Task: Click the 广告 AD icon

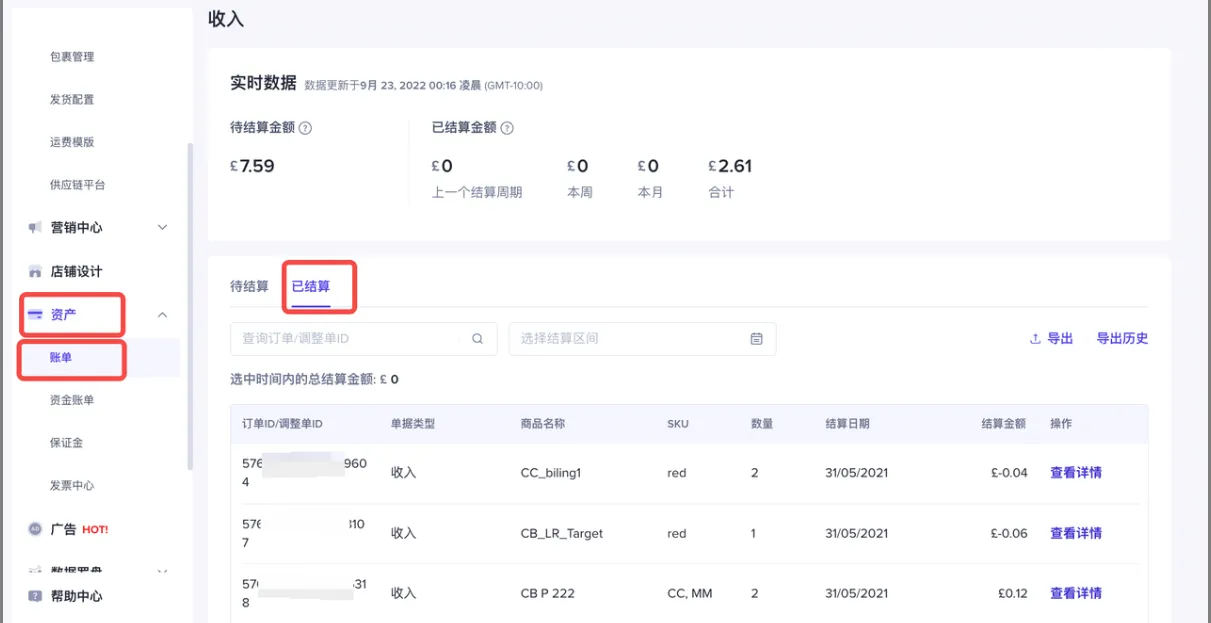Action: tap(35, 529)
